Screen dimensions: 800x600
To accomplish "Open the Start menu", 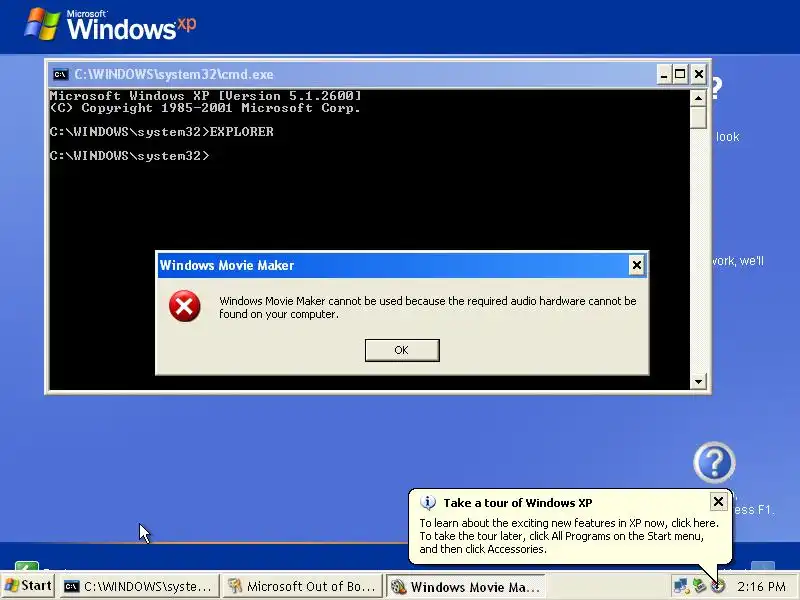I will 28,586.
